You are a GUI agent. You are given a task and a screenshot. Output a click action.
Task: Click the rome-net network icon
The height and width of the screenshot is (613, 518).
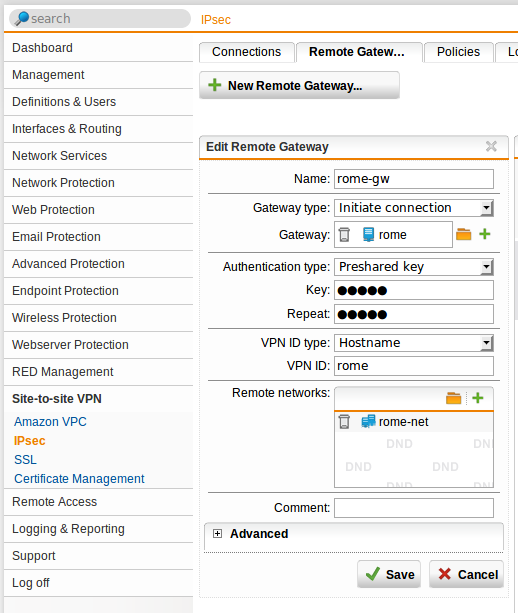(x=368, y=421)
